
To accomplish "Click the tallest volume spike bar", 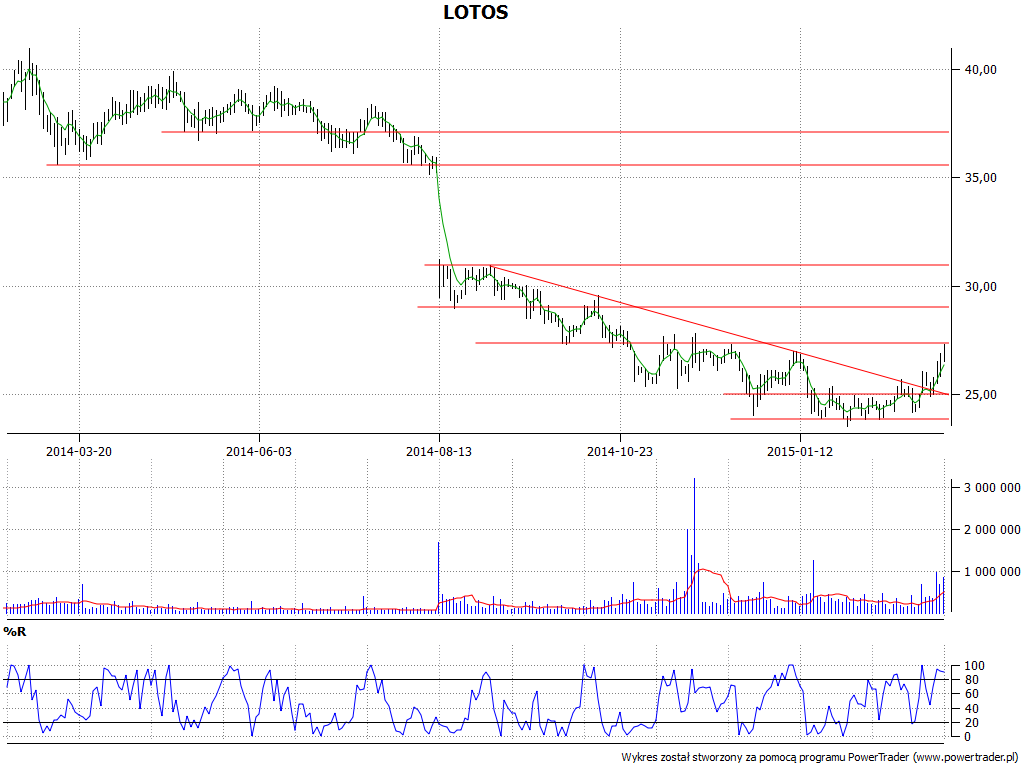I will (x=694, y=545).
